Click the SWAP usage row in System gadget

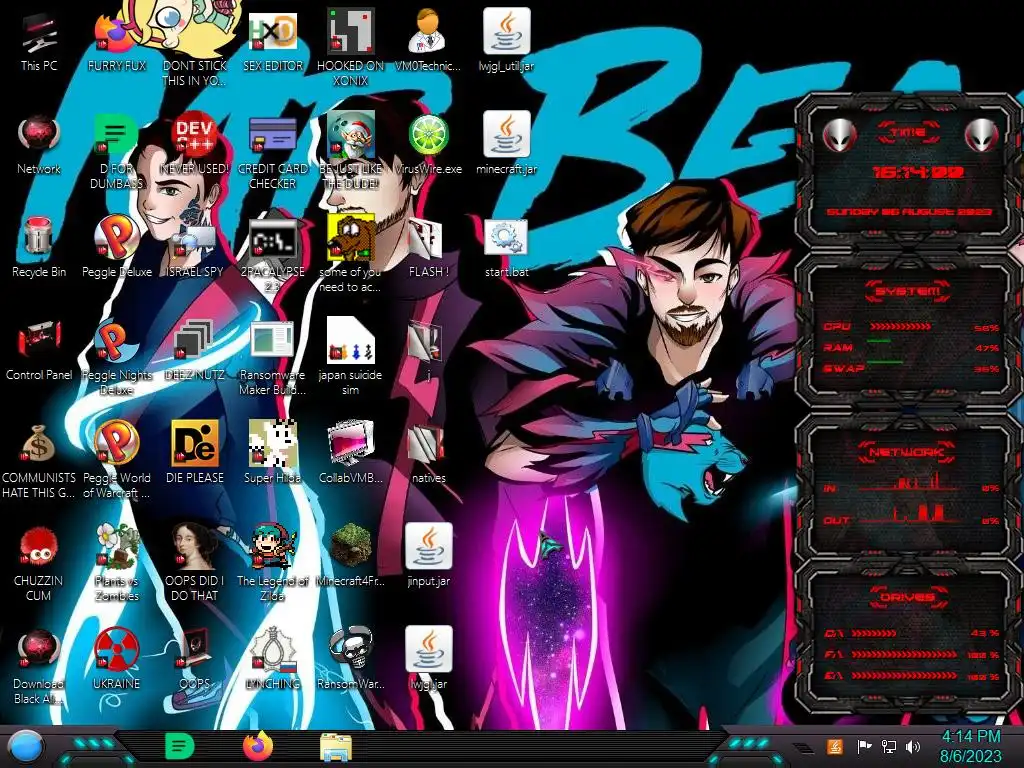point(911,368)
